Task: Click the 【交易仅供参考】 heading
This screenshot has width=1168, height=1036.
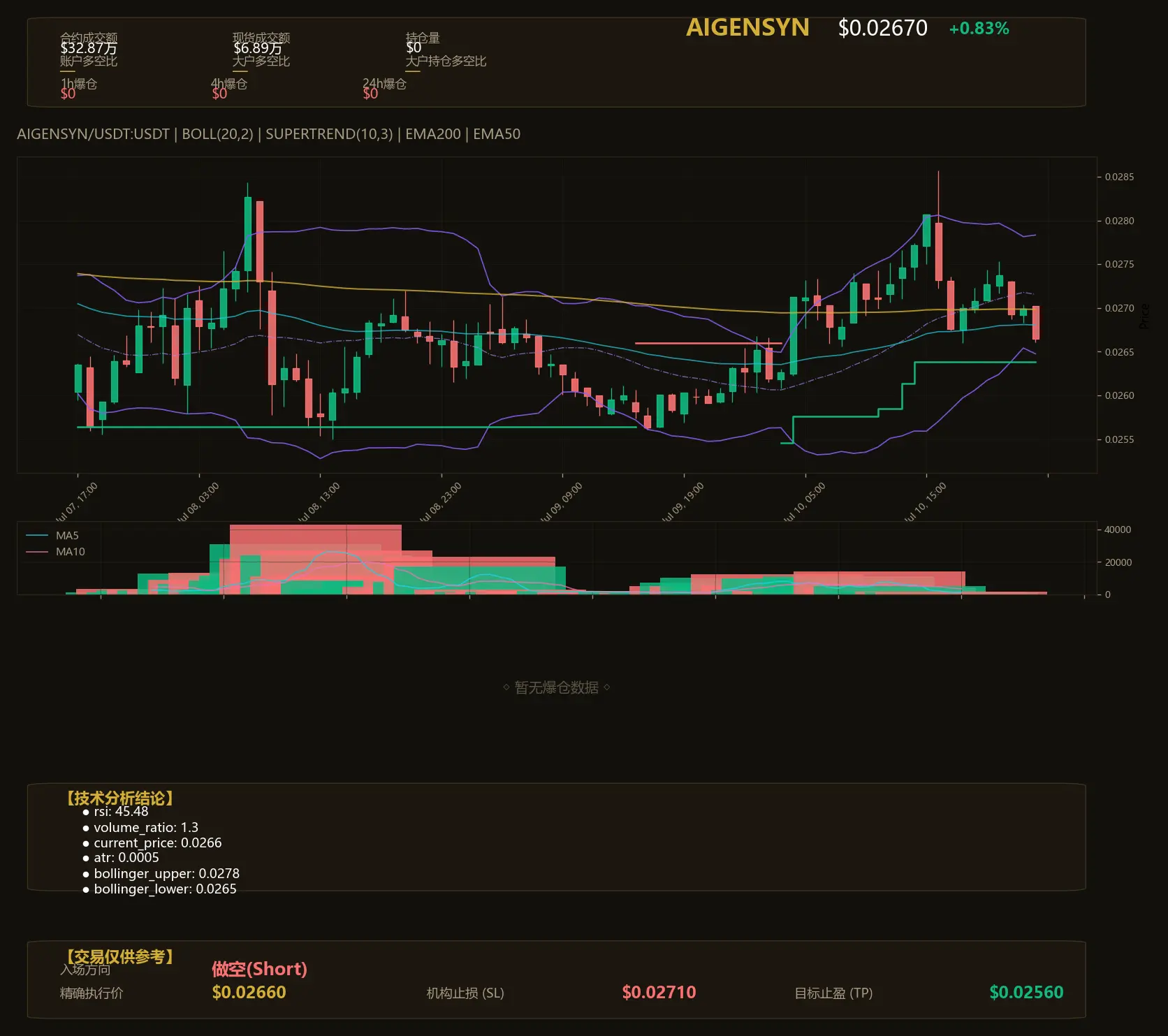Action: [x=119, y=956]
